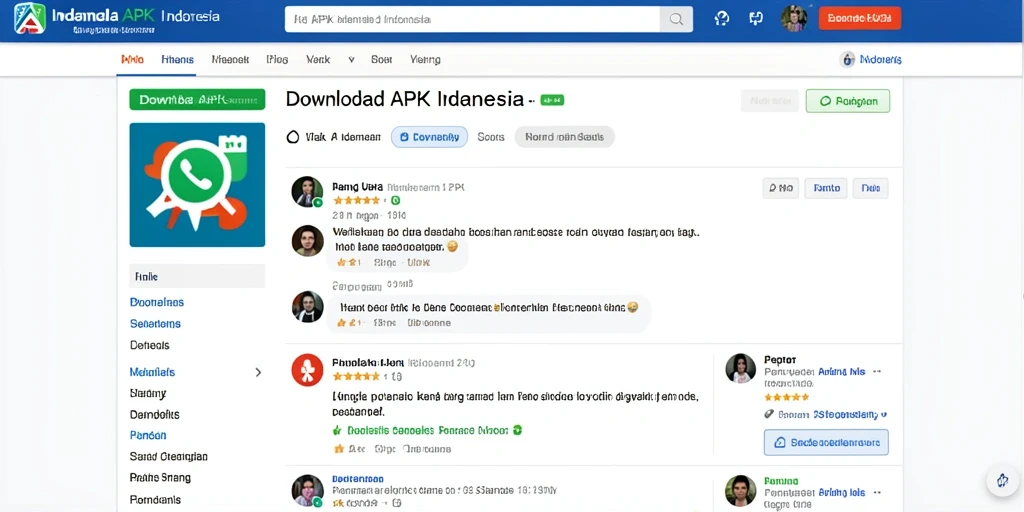Click green circle icon beside Pamg Uera's stars

coord(395,200)
